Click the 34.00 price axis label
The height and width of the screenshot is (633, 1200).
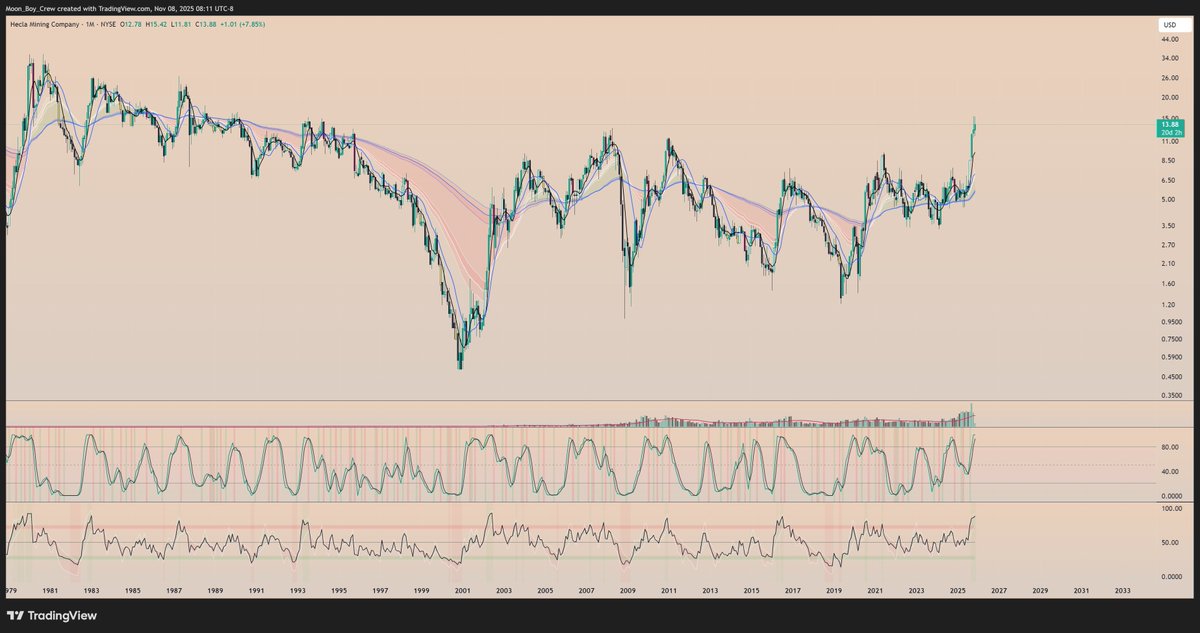(1170, 59)
